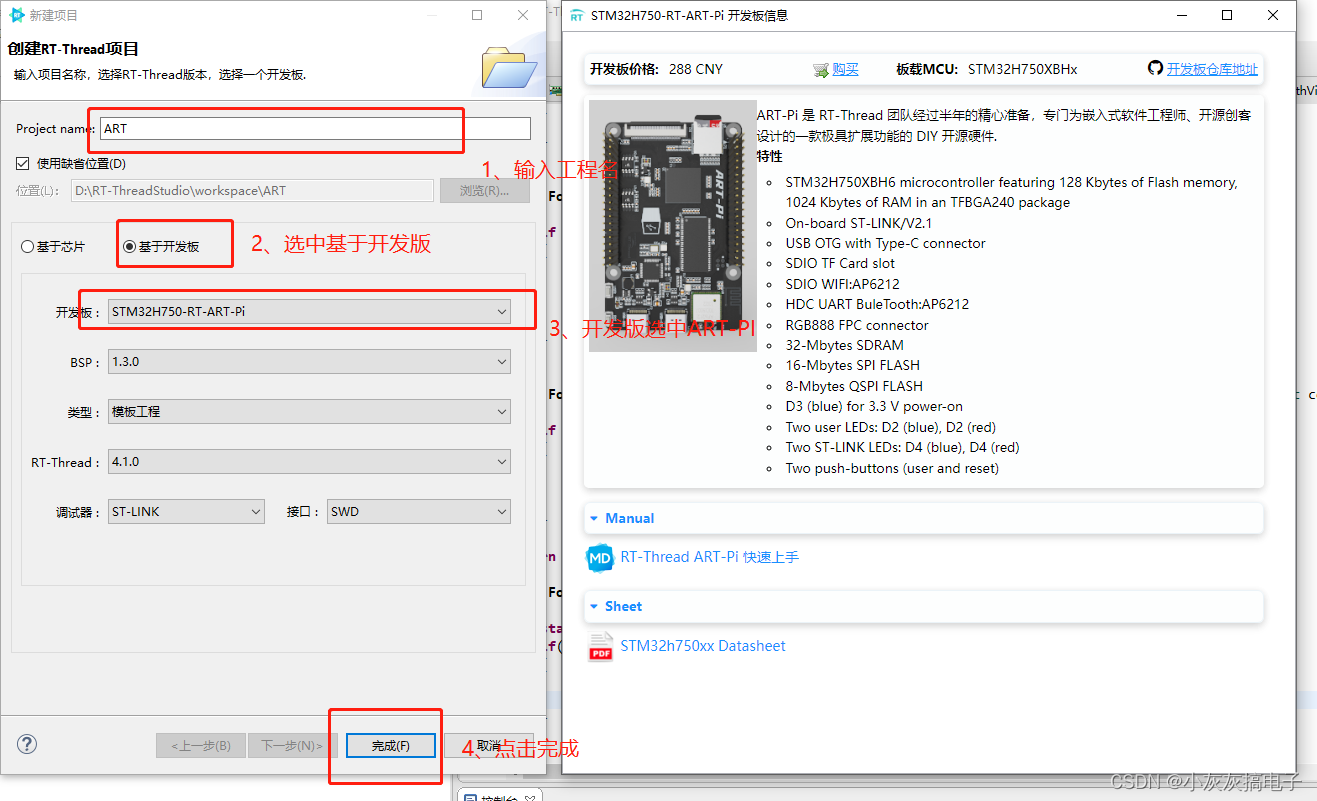
Task: Click the GitHub icon beside 开发板仓库地址
Action: click(1156, 68)
